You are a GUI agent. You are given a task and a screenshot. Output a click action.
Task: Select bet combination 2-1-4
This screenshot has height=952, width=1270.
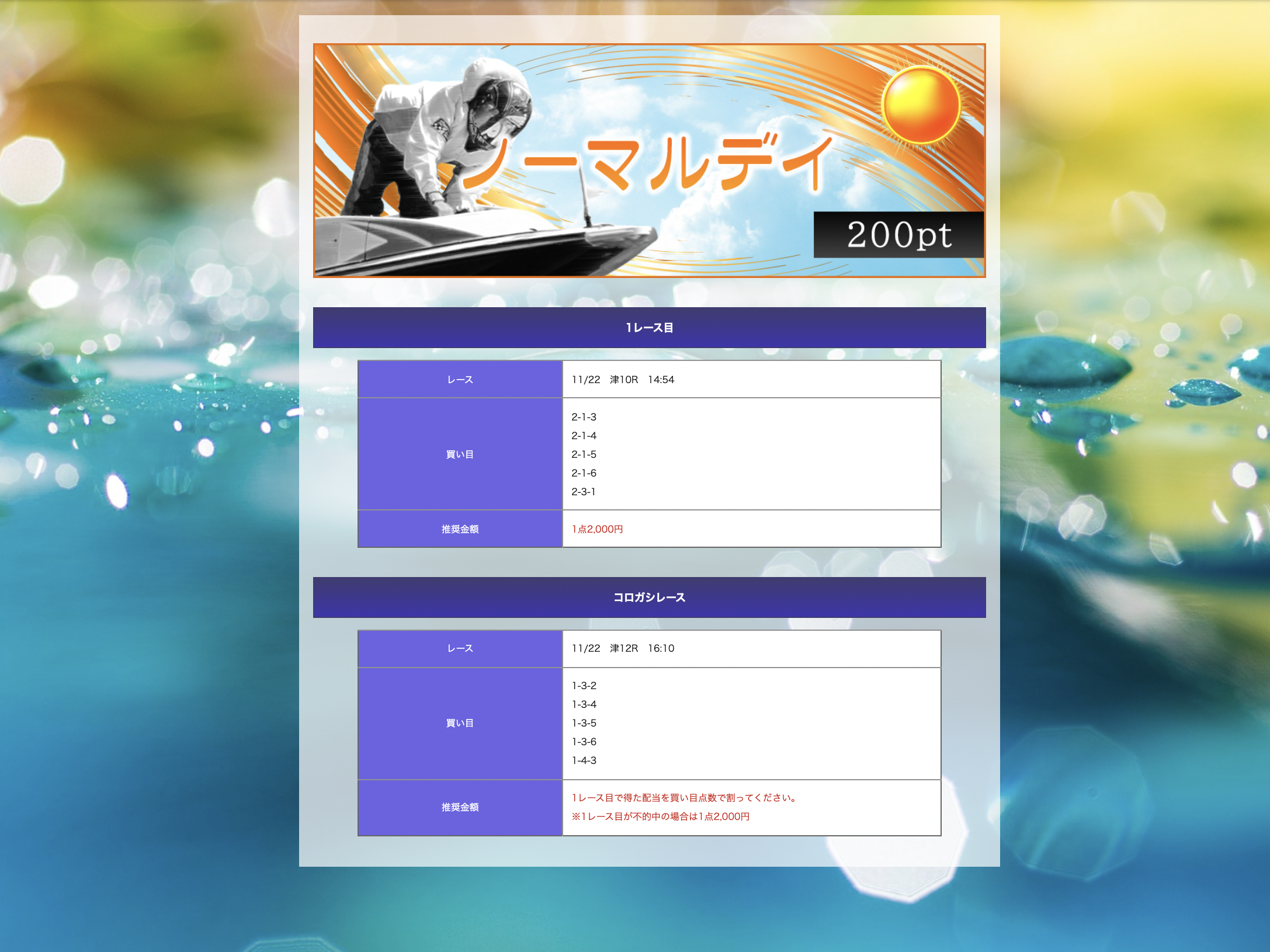pos(584,436)
